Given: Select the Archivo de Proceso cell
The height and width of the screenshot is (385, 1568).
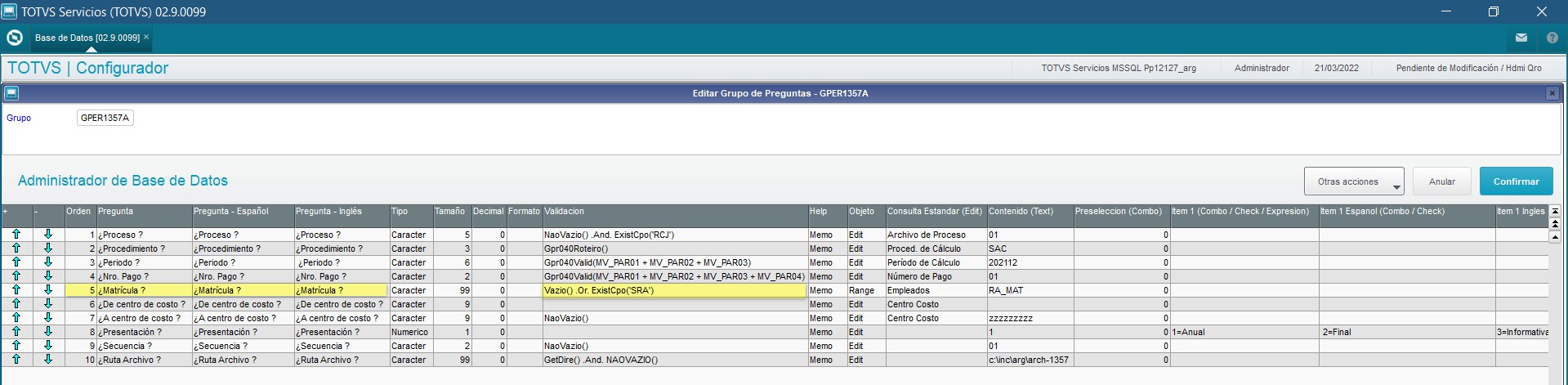Looking at the screenshot, I should (x=936, y=235).
